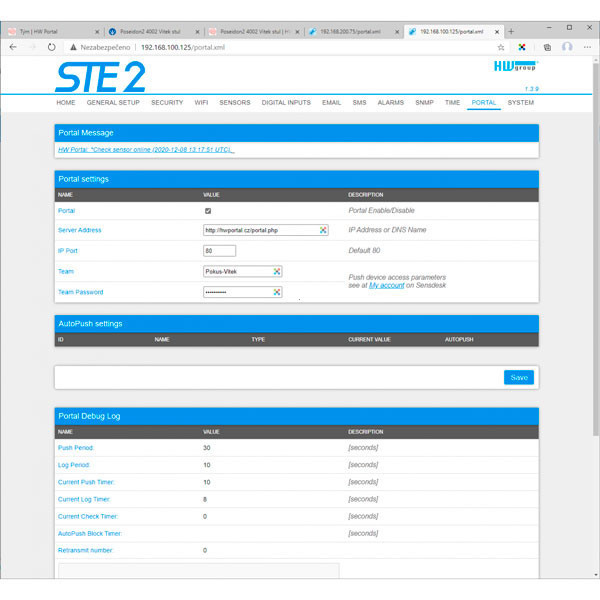Click the IP Port input field

tap(219, 251)
